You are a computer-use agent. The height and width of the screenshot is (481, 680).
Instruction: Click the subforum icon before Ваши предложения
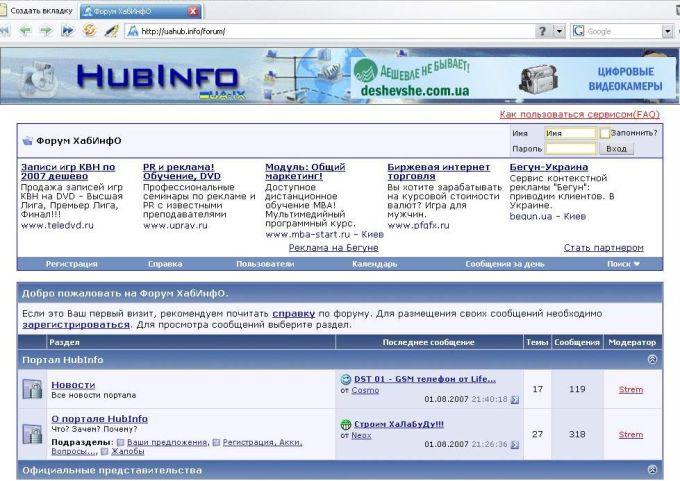[121, 442]
